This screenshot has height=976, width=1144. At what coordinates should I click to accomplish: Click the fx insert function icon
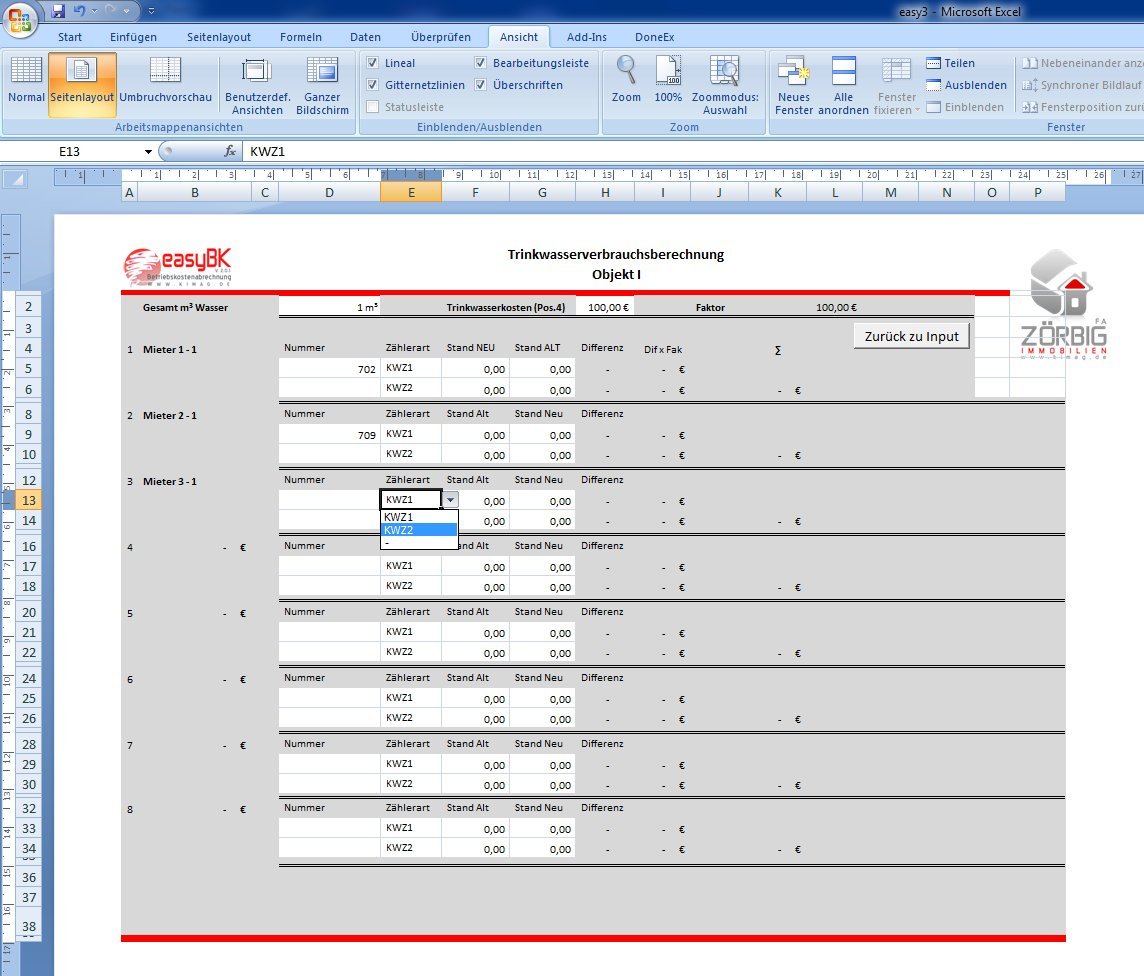click(230, 151)
